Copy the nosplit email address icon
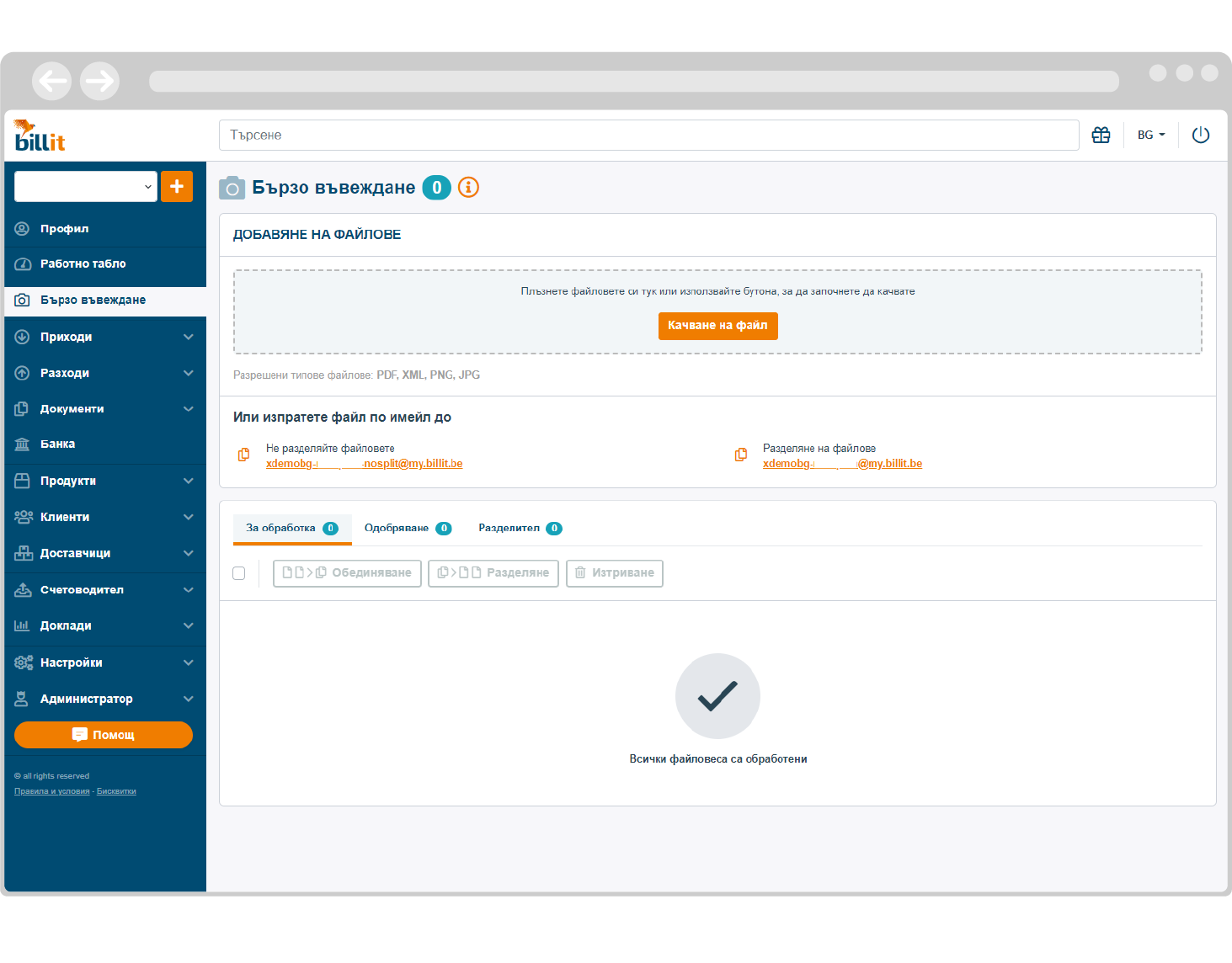 coord(243,455)
